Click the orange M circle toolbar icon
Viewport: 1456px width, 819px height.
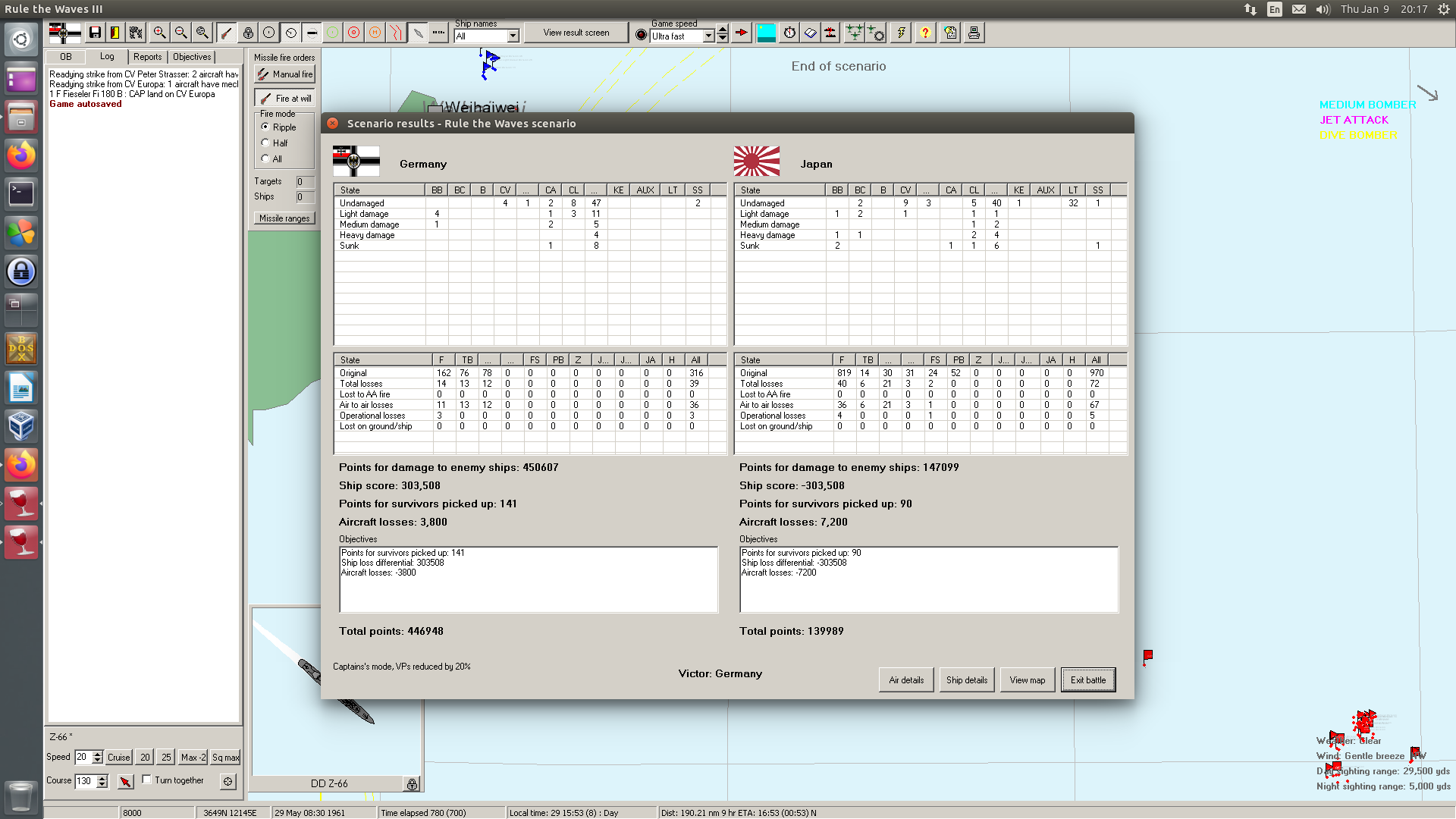coord(375,33)
